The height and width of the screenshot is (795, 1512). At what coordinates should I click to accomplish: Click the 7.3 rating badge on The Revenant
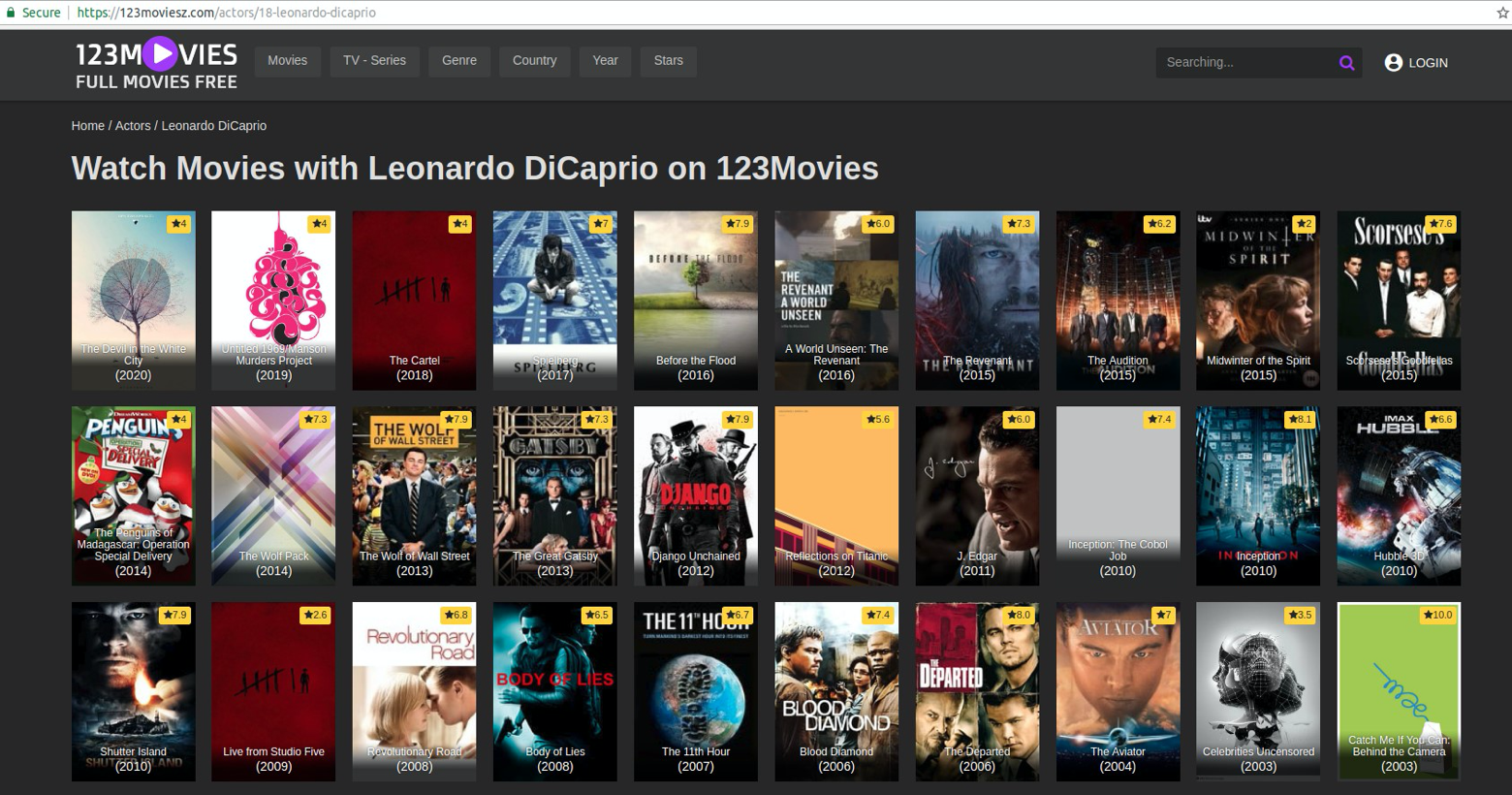(x=1017, y=224)
